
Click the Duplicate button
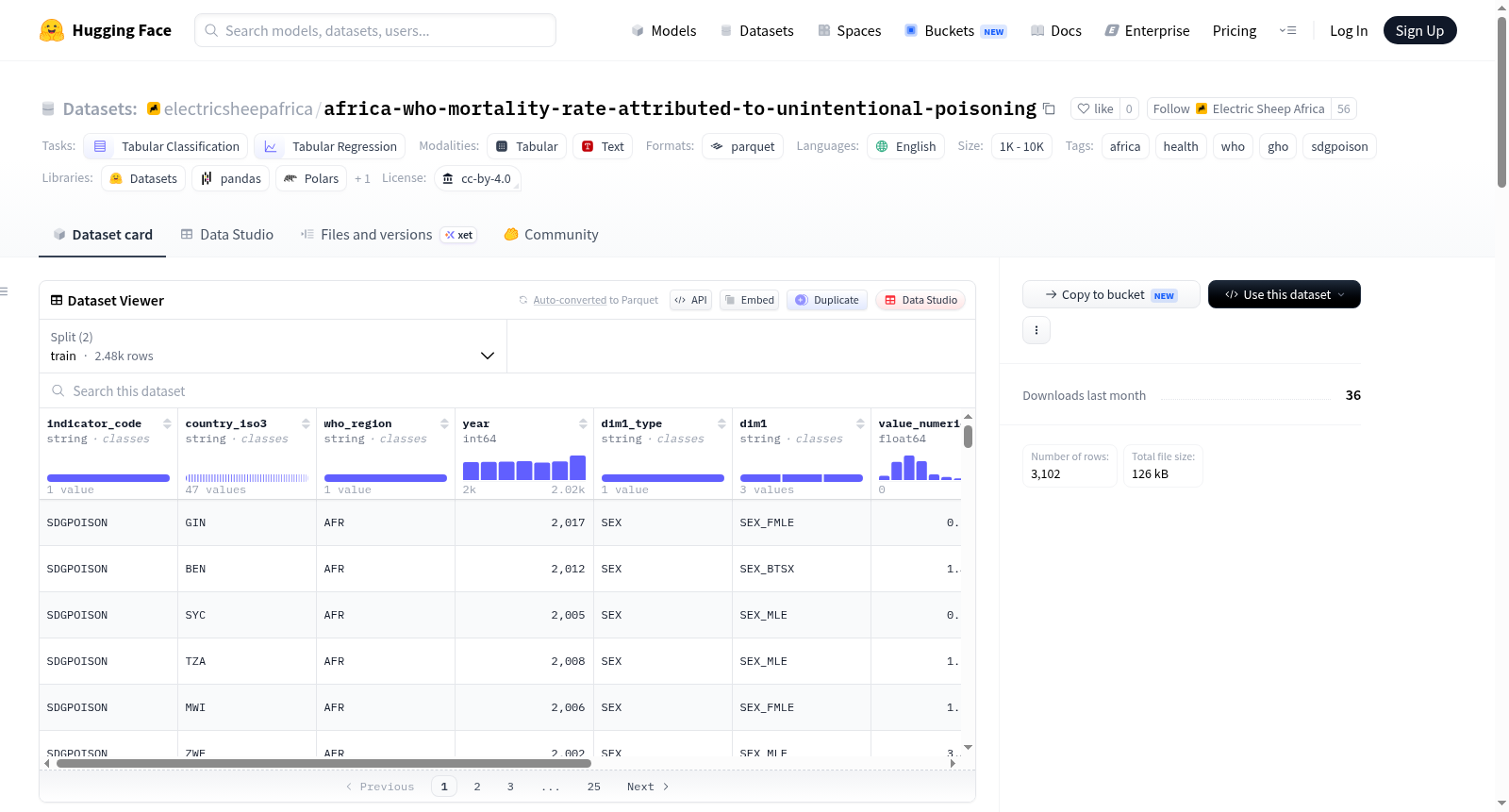pyautogui.click(x=827, y=300)
